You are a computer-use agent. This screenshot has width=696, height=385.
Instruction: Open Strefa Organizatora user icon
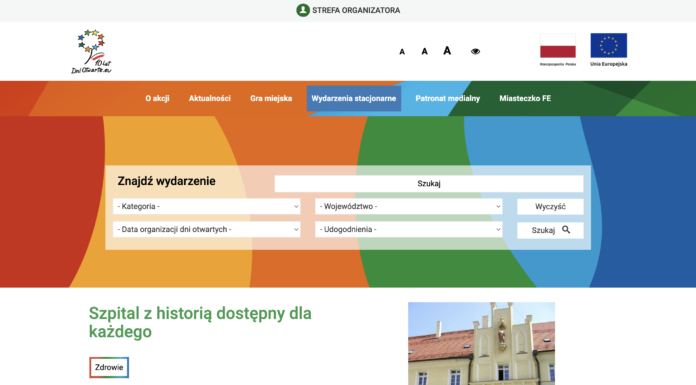(303, 10)
